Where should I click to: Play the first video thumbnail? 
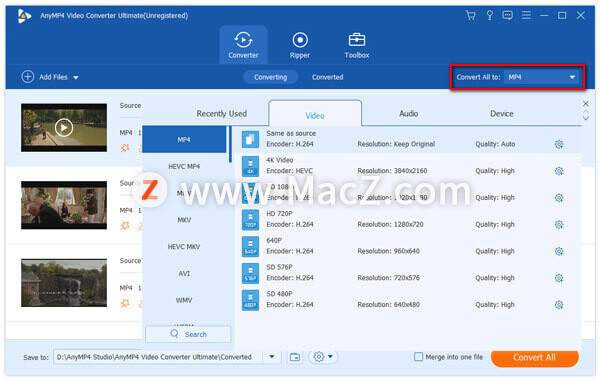pos(64,127)
